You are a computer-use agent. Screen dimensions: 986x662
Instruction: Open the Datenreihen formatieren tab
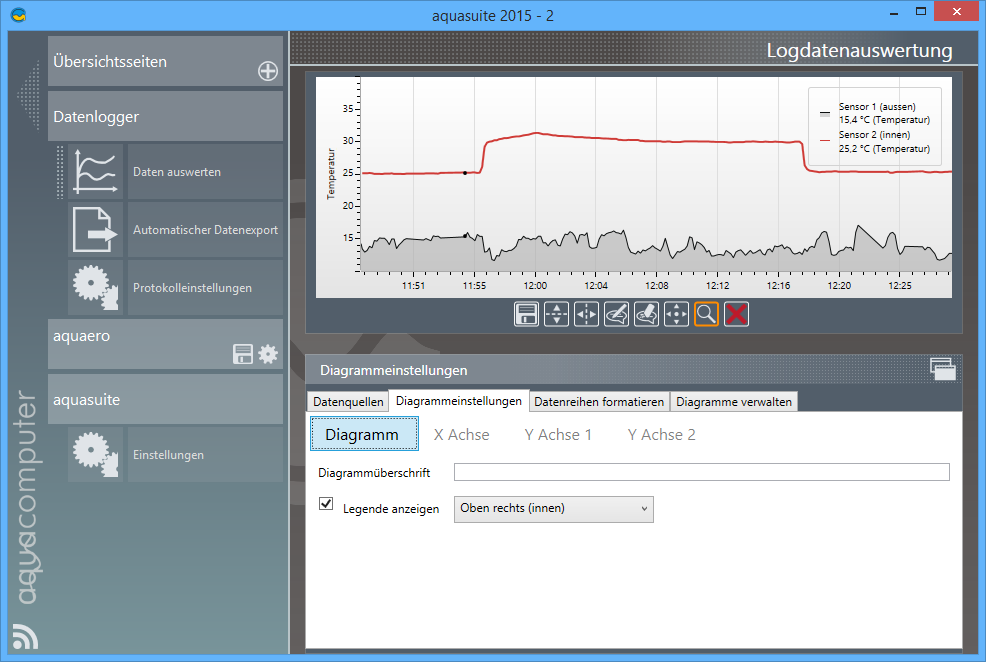(599, 402)
